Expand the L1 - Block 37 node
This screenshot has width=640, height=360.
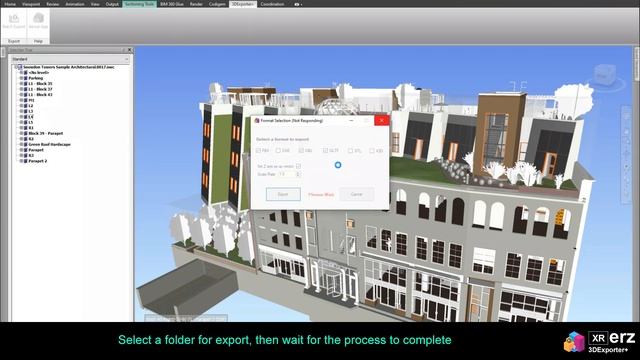21,89
